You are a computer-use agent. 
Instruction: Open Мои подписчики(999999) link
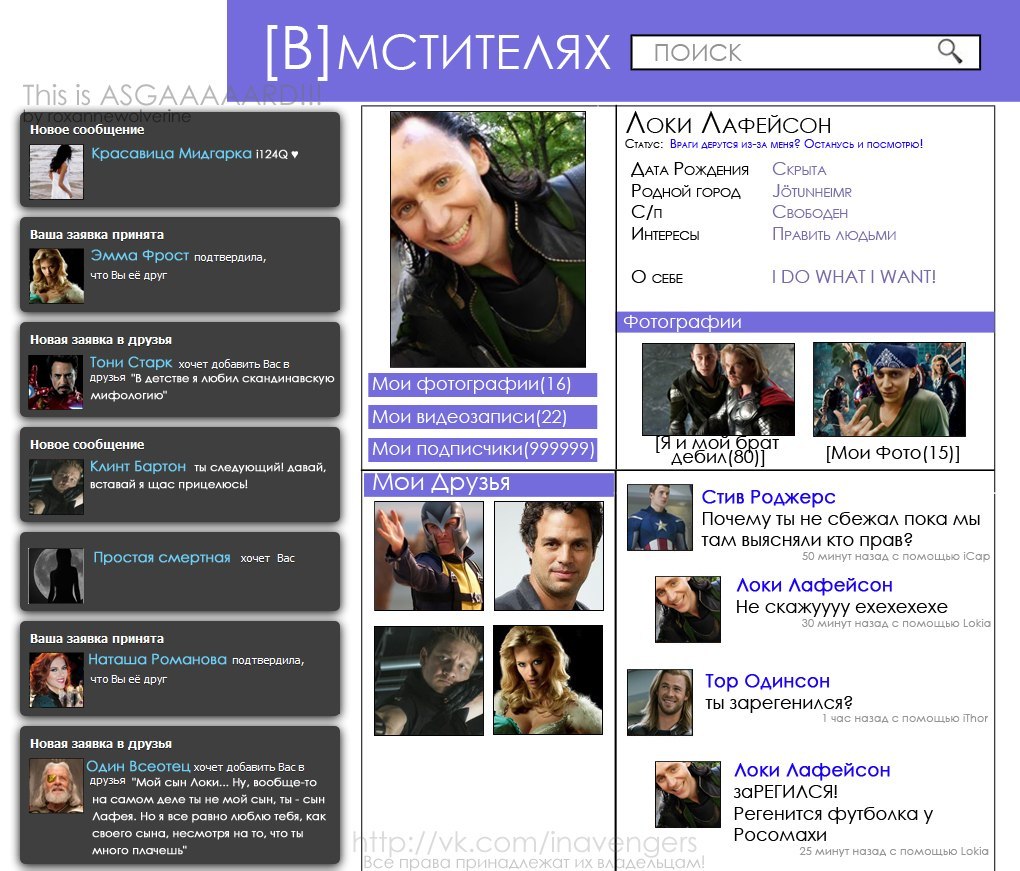pos(483,449)
